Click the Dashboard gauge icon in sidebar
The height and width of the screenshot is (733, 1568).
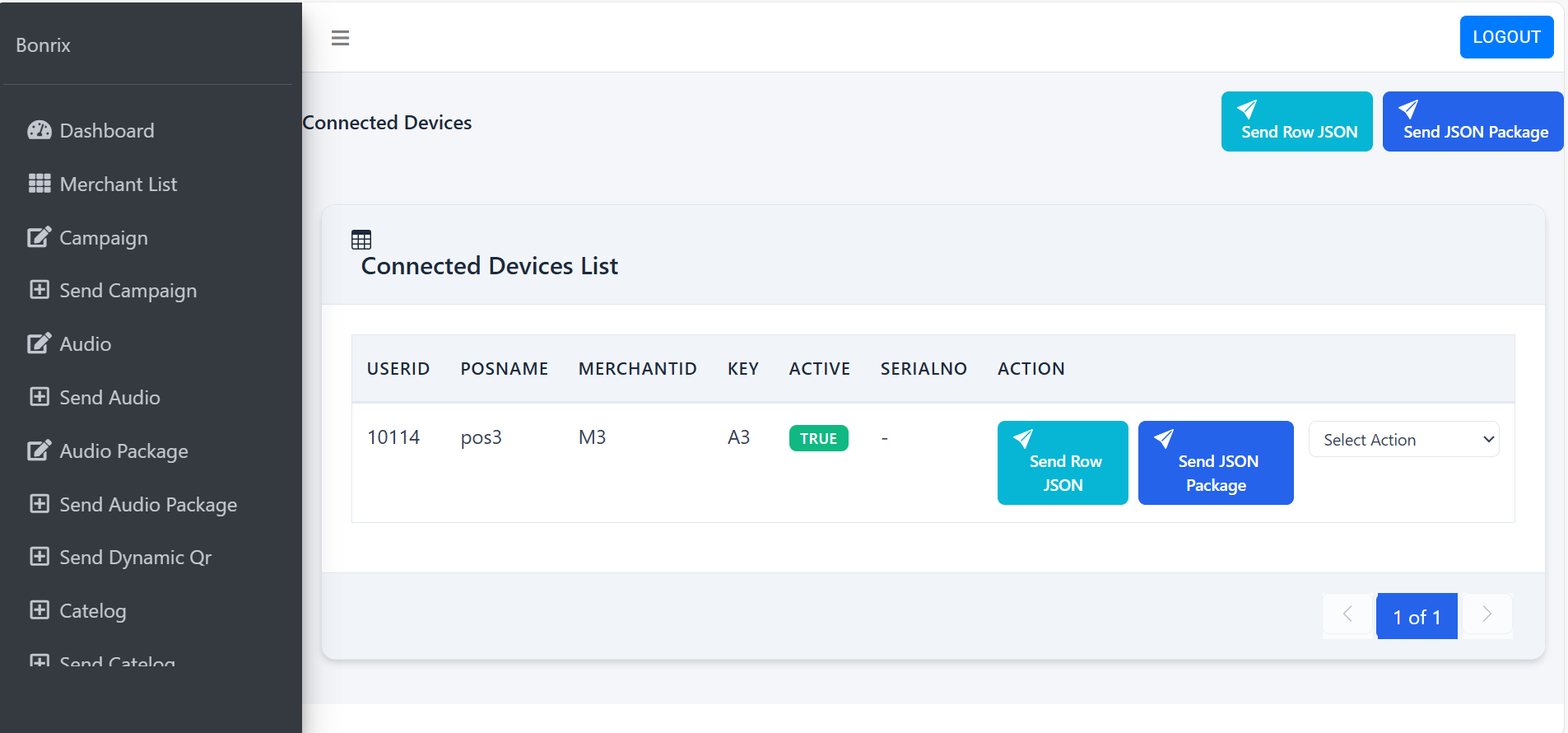(39, 130)
